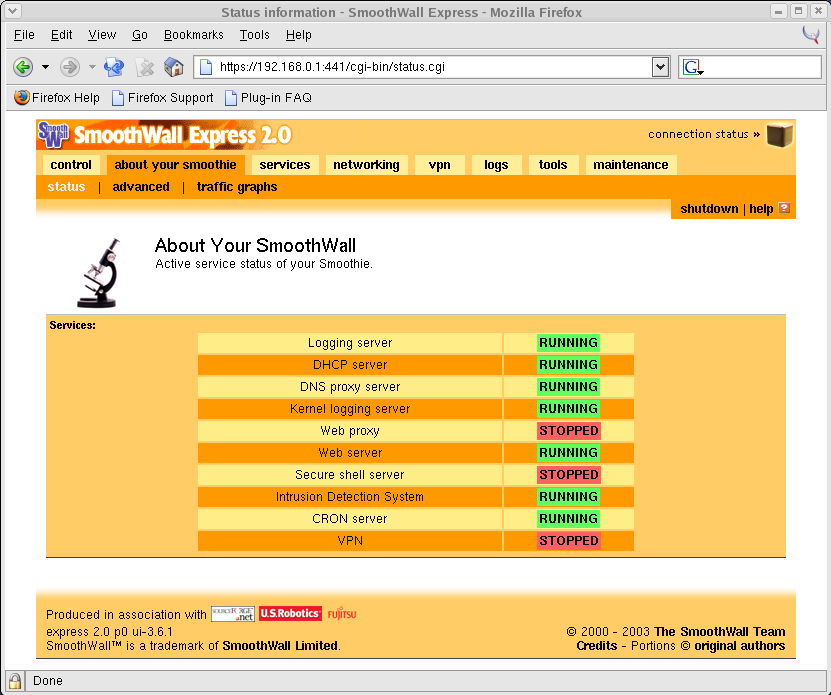Click the page icon in the address bar
The width and height of the screenshot is (831, 695).
coord(206,67)
